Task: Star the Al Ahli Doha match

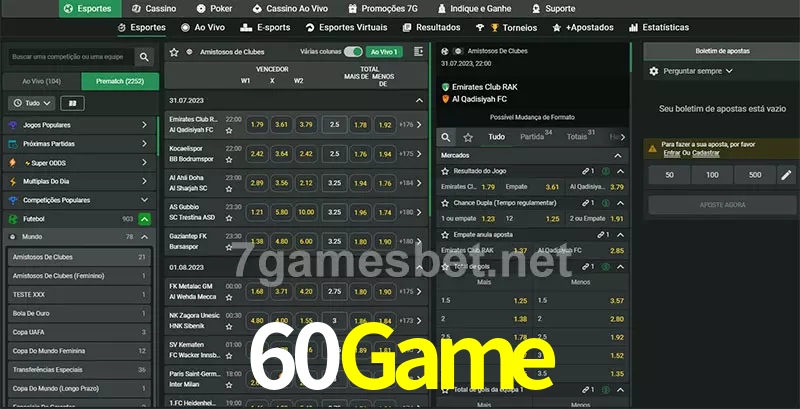Action: point(229,189)
